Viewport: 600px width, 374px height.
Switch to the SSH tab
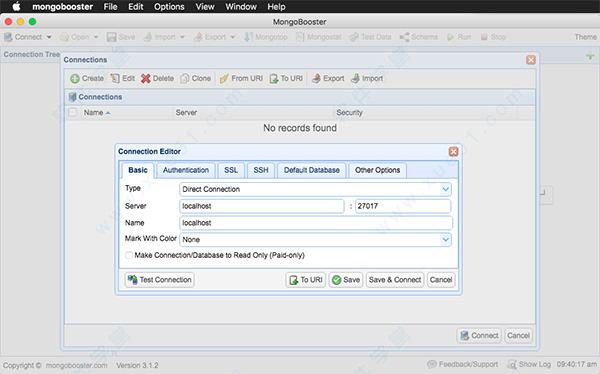(261, 170)
